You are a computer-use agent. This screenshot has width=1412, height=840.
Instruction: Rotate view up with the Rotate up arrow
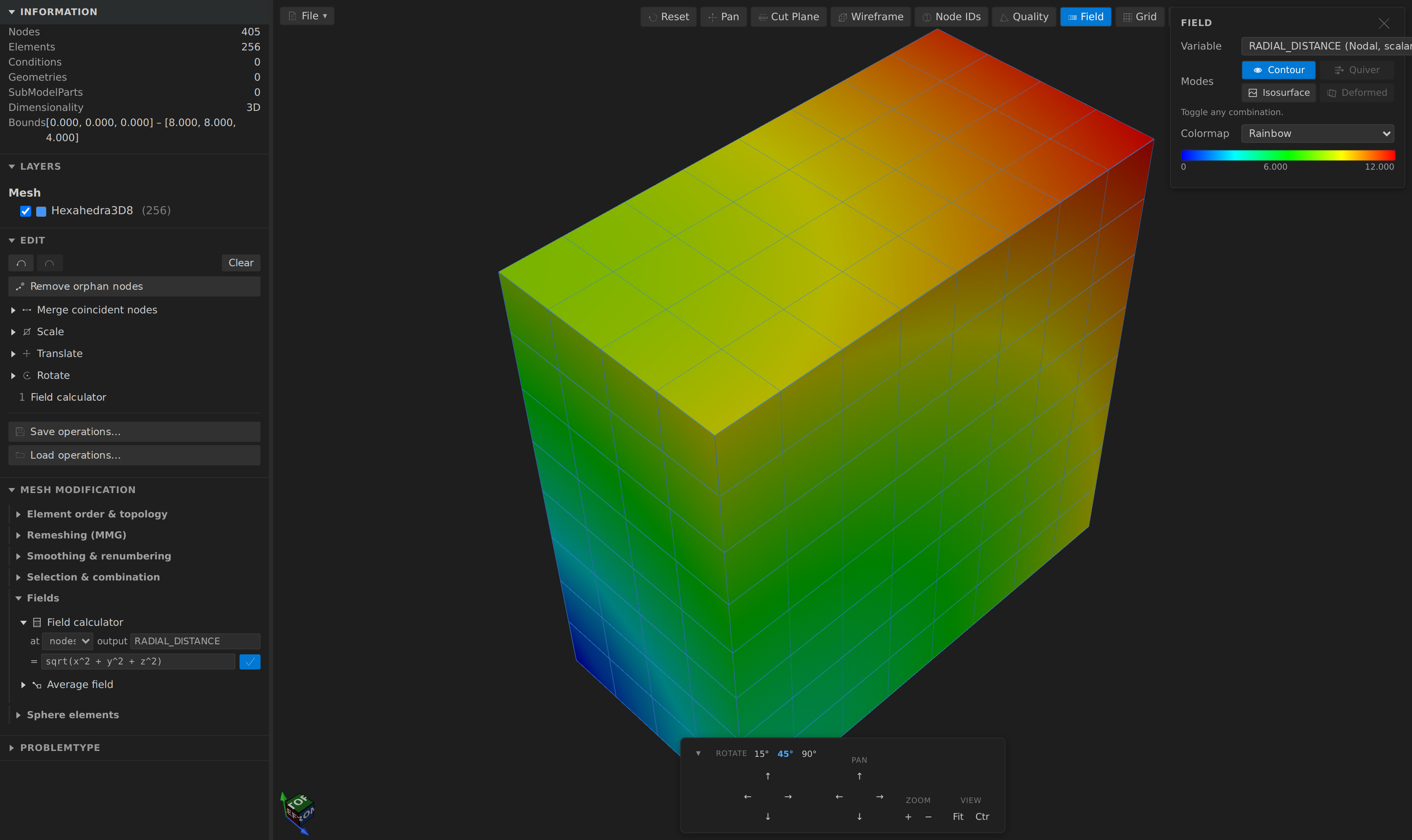click(x=767, y=776)
